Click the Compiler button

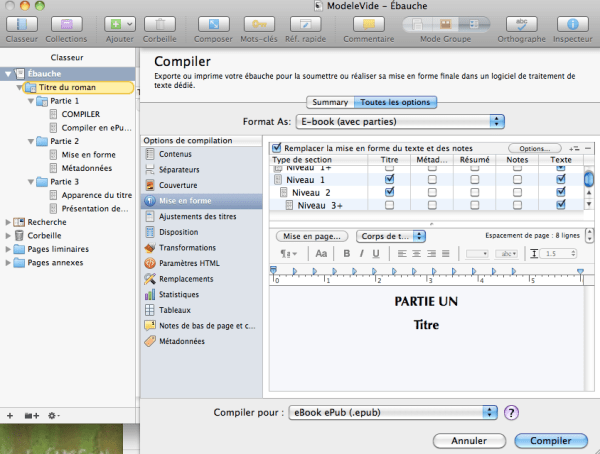(550, 440)
